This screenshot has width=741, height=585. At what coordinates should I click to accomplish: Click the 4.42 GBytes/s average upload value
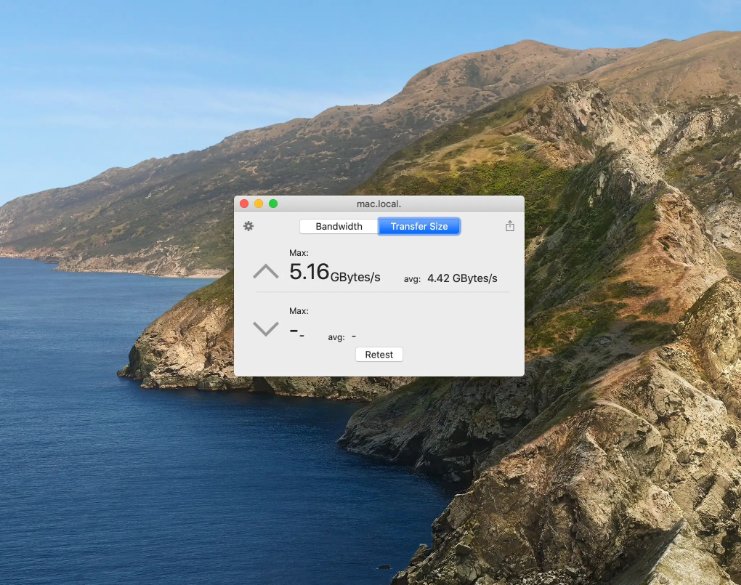click(462, 278)
